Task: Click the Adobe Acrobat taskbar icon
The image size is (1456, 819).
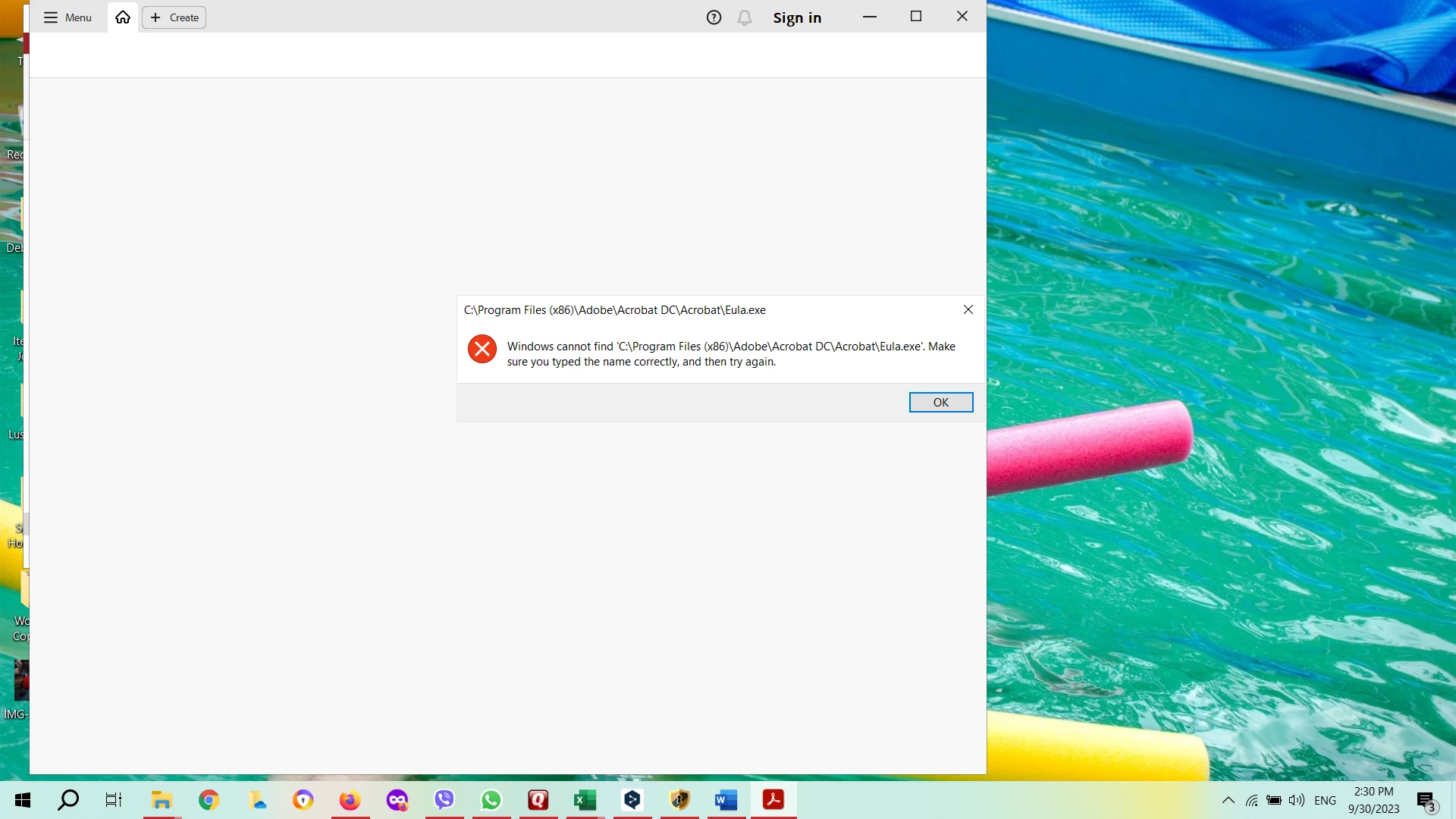Action: (773, 800)
